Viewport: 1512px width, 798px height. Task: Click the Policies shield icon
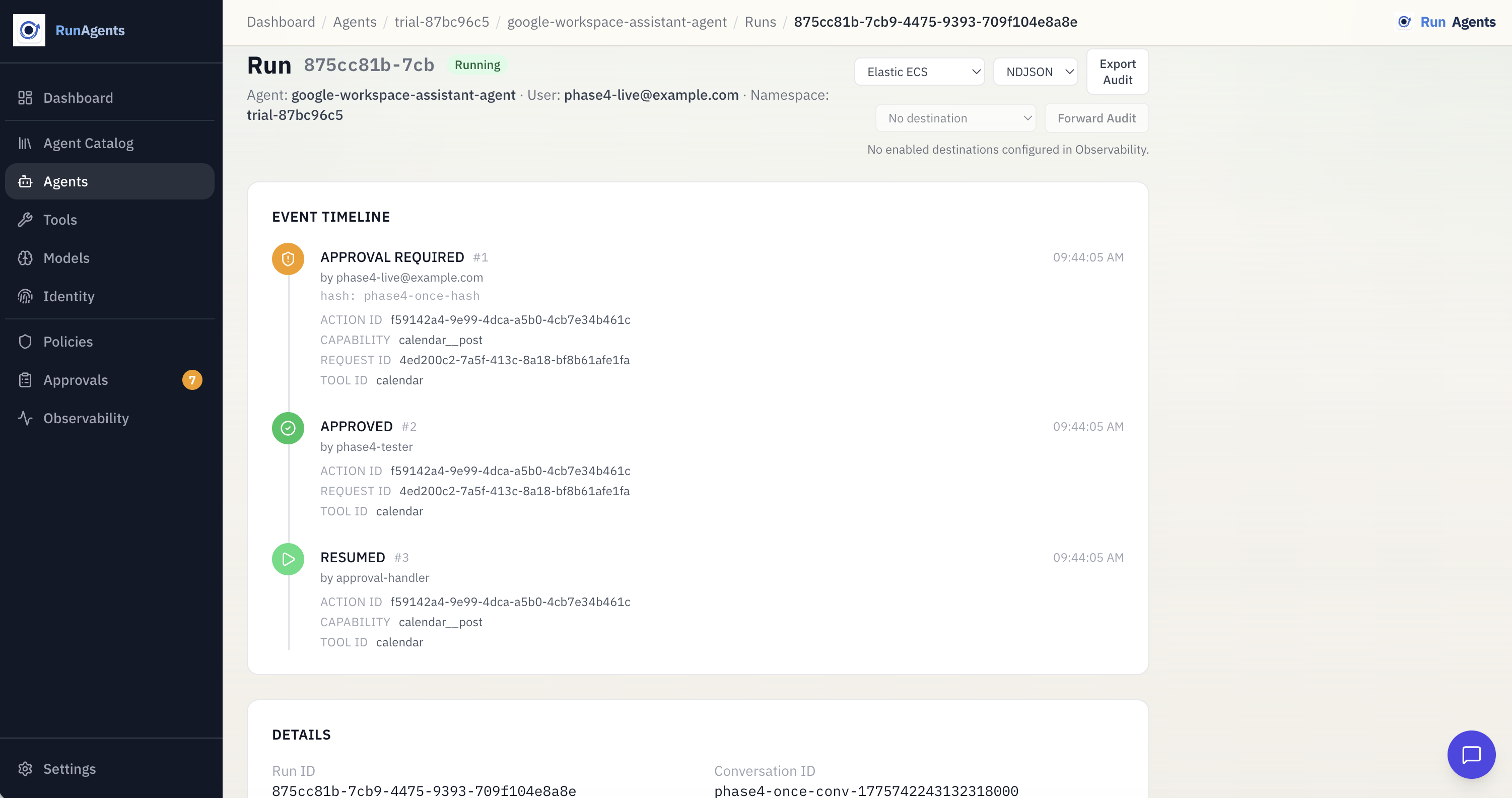pyautogui.click(x=25, y=341)
